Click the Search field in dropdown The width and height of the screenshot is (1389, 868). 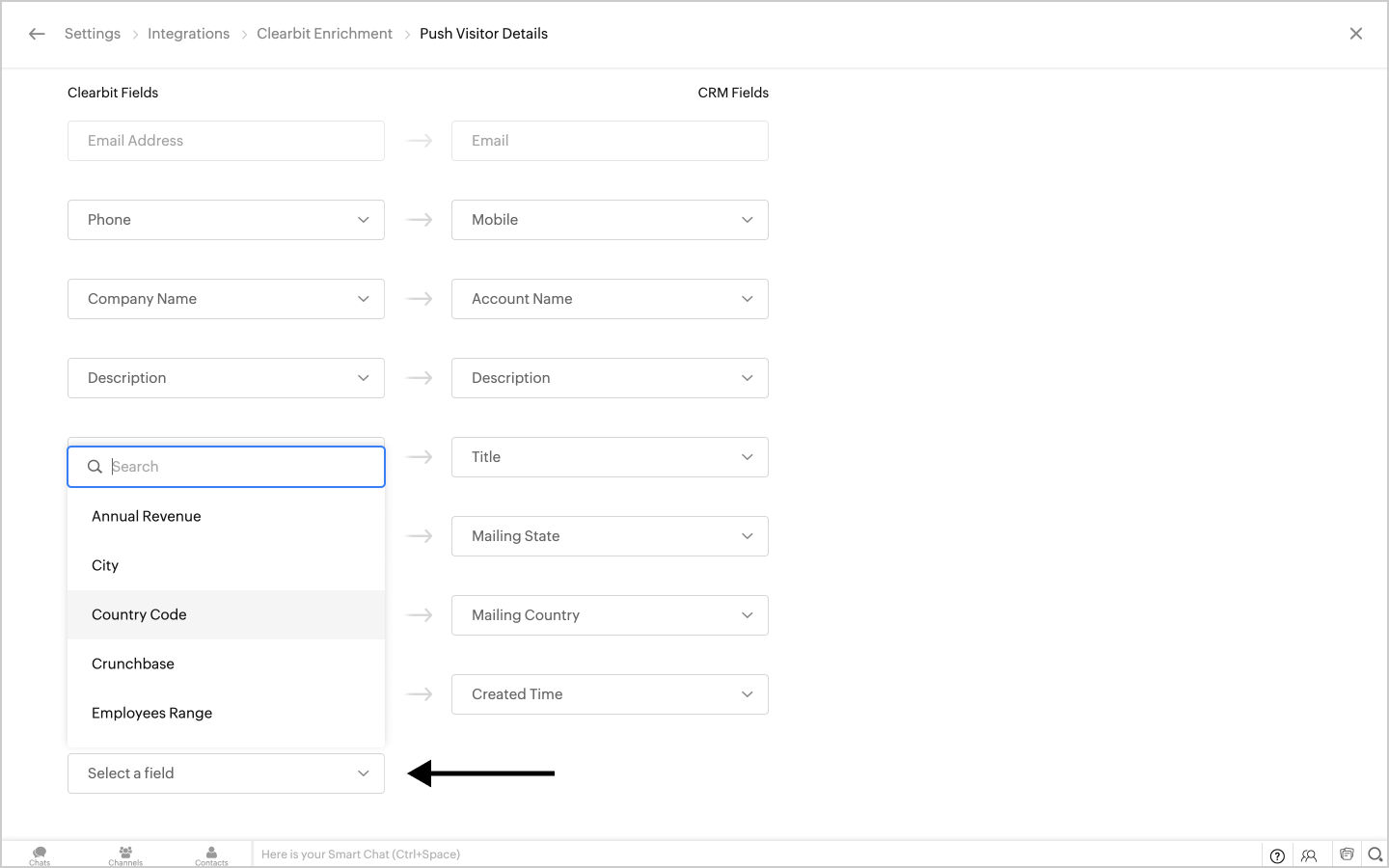point(241,467)
